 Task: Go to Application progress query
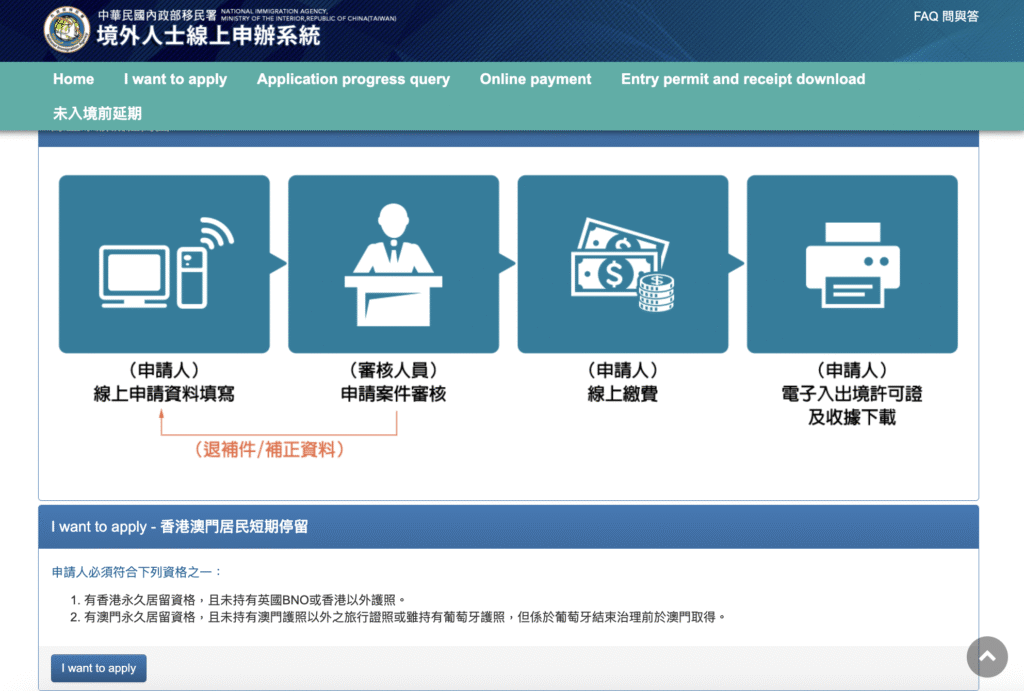coord(353,79)
